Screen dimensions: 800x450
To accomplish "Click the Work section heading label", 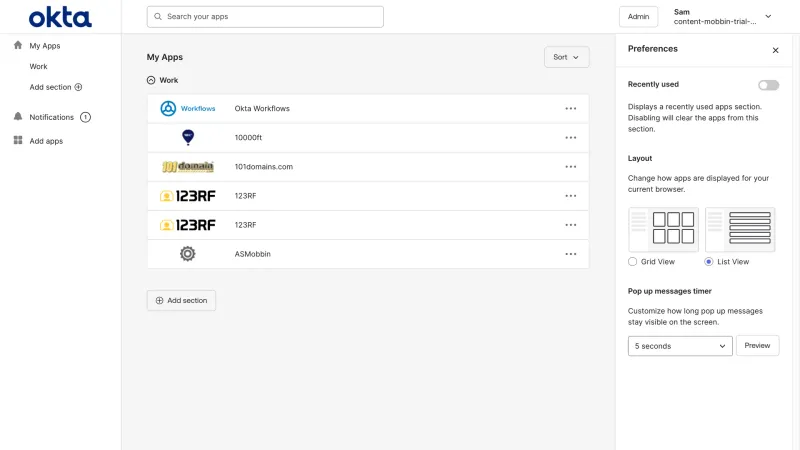I will pyautogui.click(x=168, y=80).
